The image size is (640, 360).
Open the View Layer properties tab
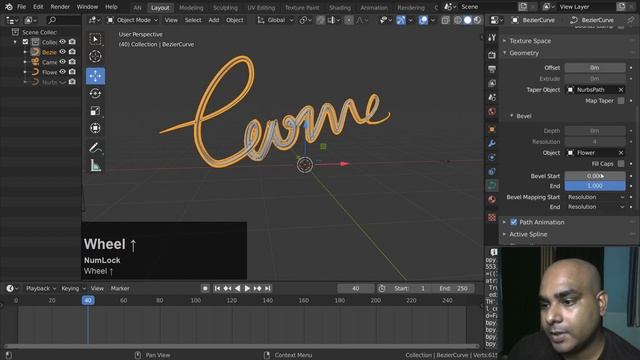(x=492, y=83)
